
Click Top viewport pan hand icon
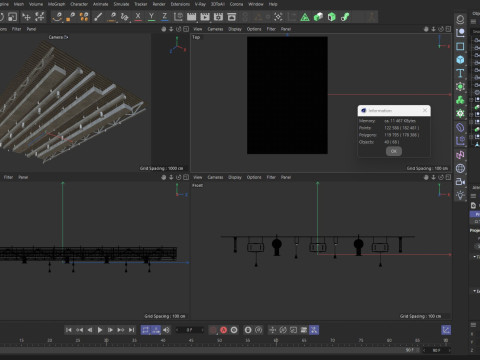pos(426,29)
